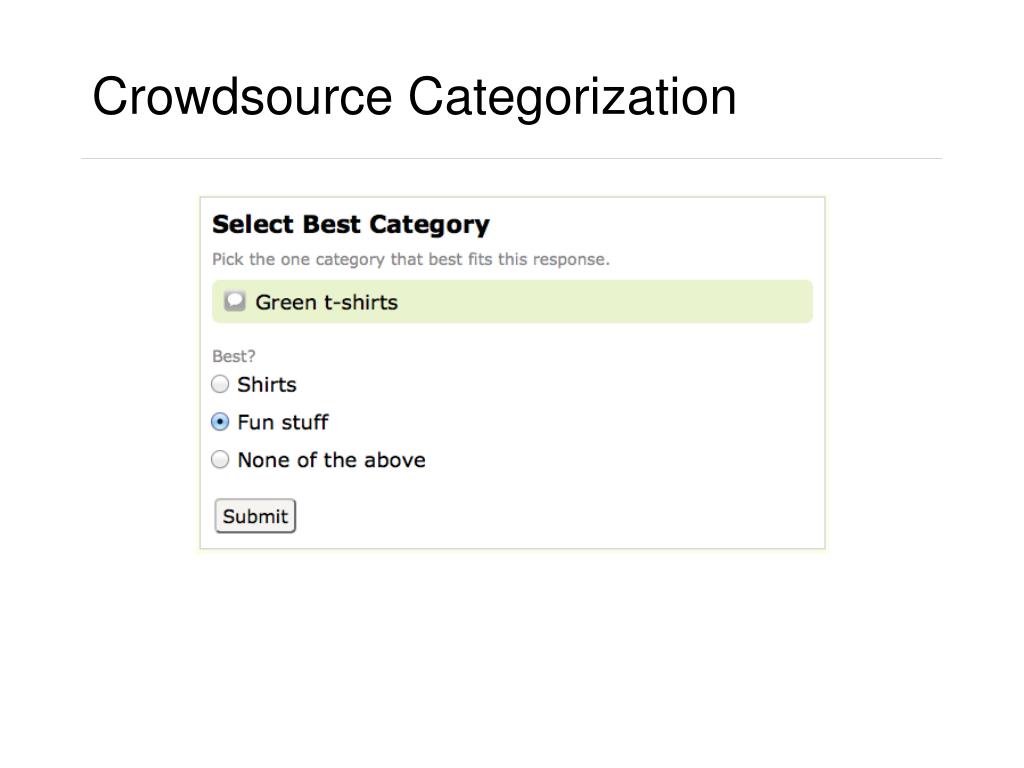The image size is (1024, 768).
Task: Click the word above in the last option
Action: (x=394, y=460)
